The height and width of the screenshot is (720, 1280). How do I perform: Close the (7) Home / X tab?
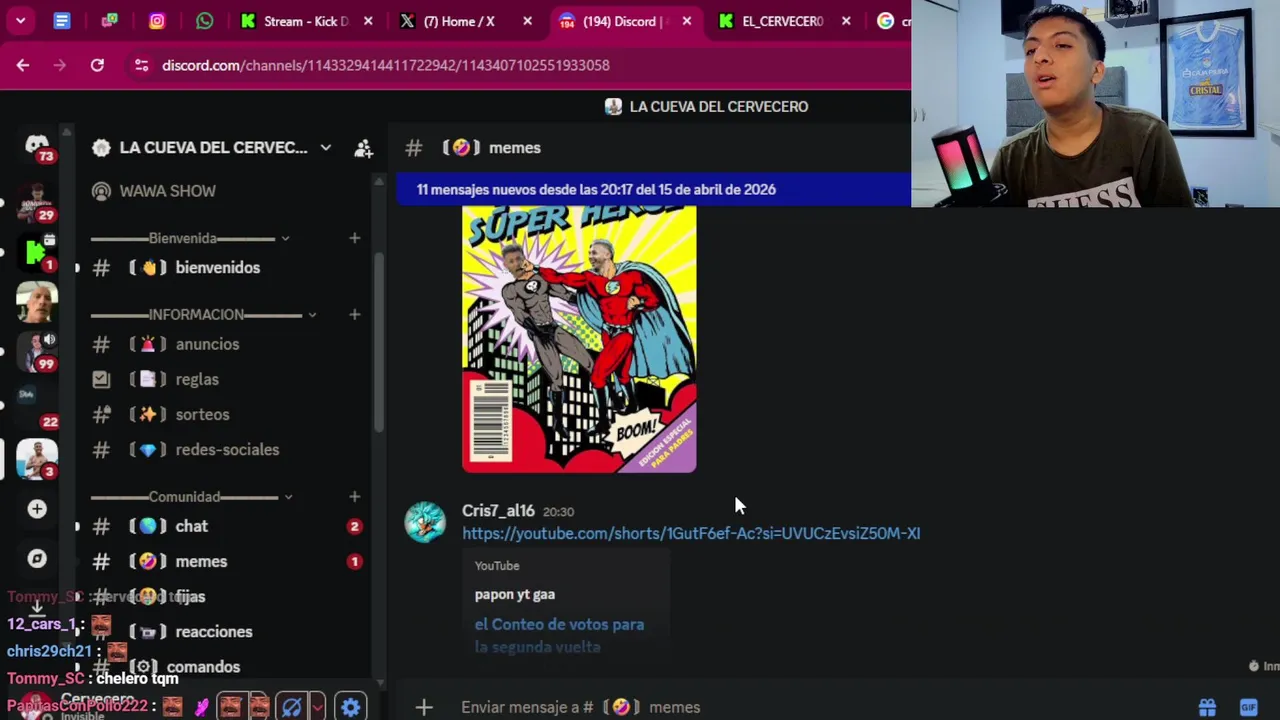[527, 21]
